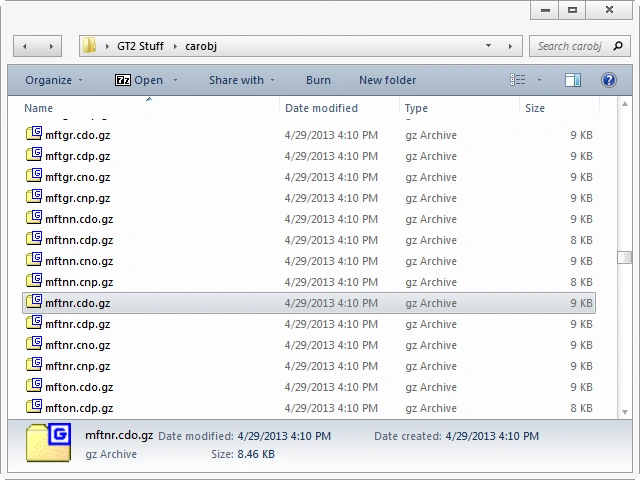The height and width of the screenshot is (480, 640).
Task: Click the gz icon of mftnr.cdo.gz row
Action: point(34,301)
